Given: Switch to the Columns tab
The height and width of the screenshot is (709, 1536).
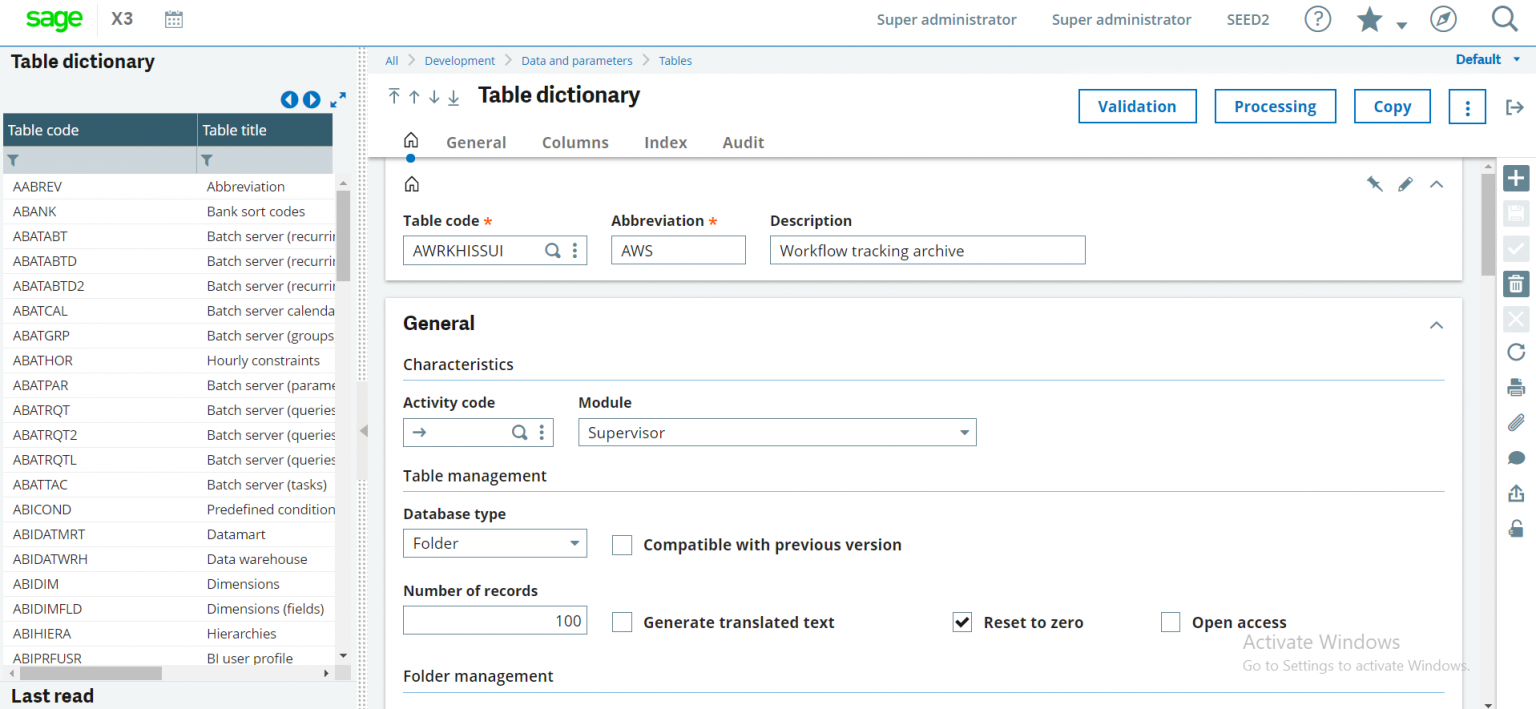Looking at the screenshot, I should 575,142.
